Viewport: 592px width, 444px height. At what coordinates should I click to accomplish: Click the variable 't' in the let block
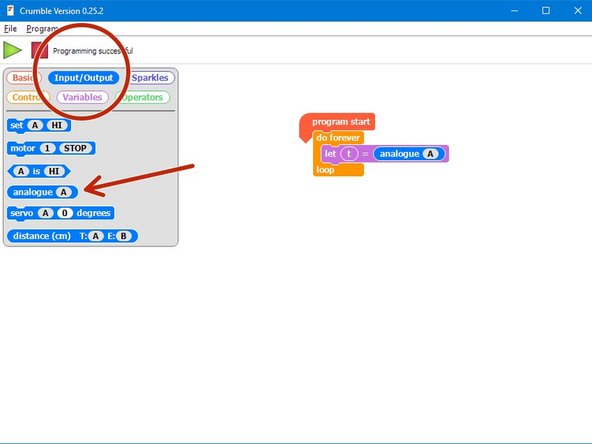pyautogui.click(x=349, y=154)
